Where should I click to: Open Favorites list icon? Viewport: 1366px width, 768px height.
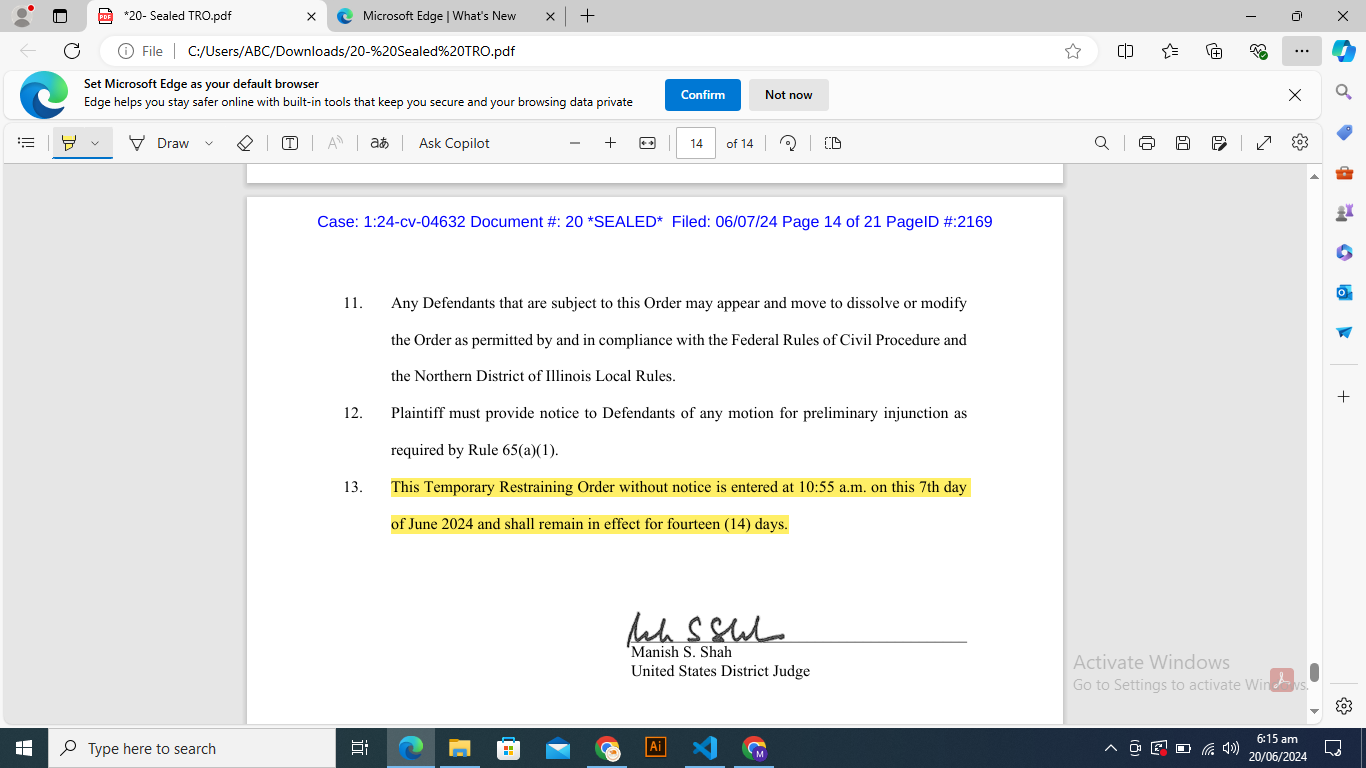click(1170, 51)
